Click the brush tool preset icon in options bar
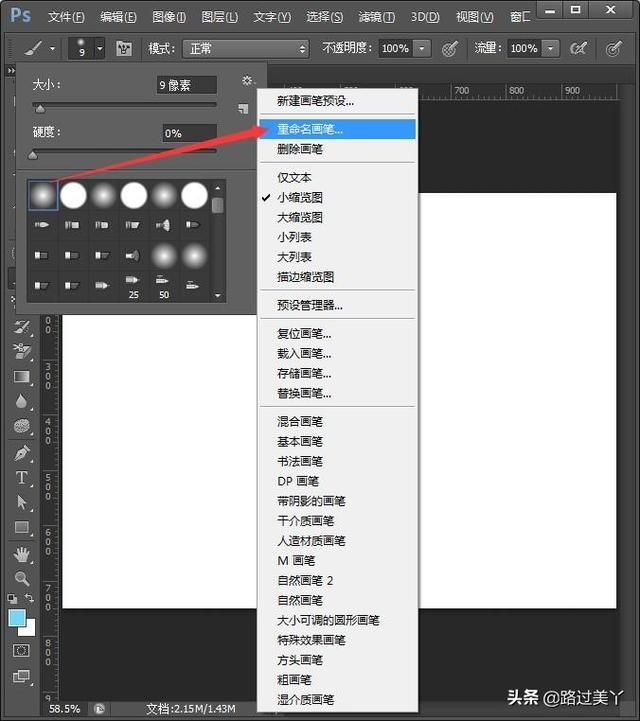Screen dimensions: 640x721 coord(34,48)
